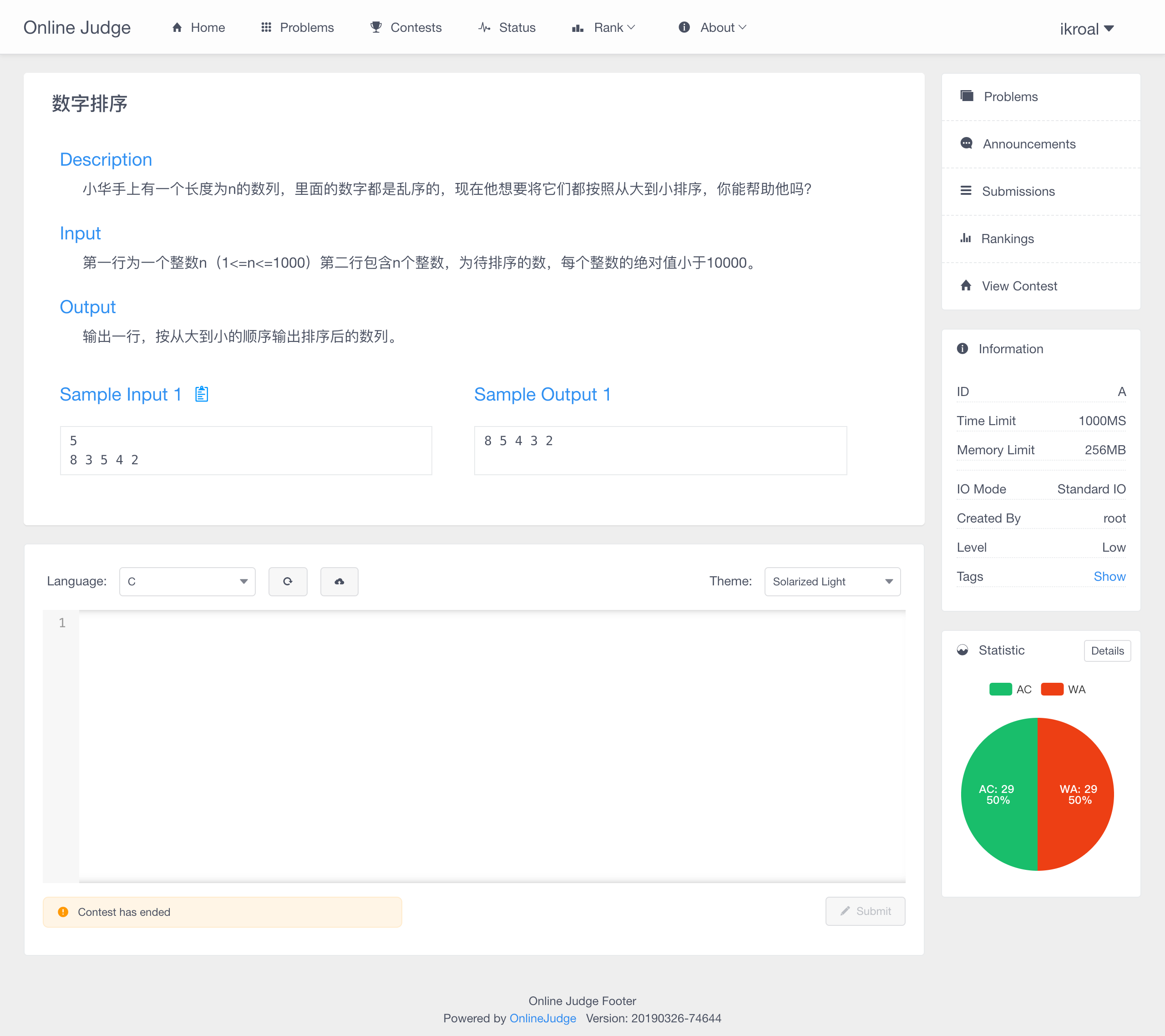Click the '数字排序' problem title
The height and width of the screenshot is (1036, 1165).
90,104
